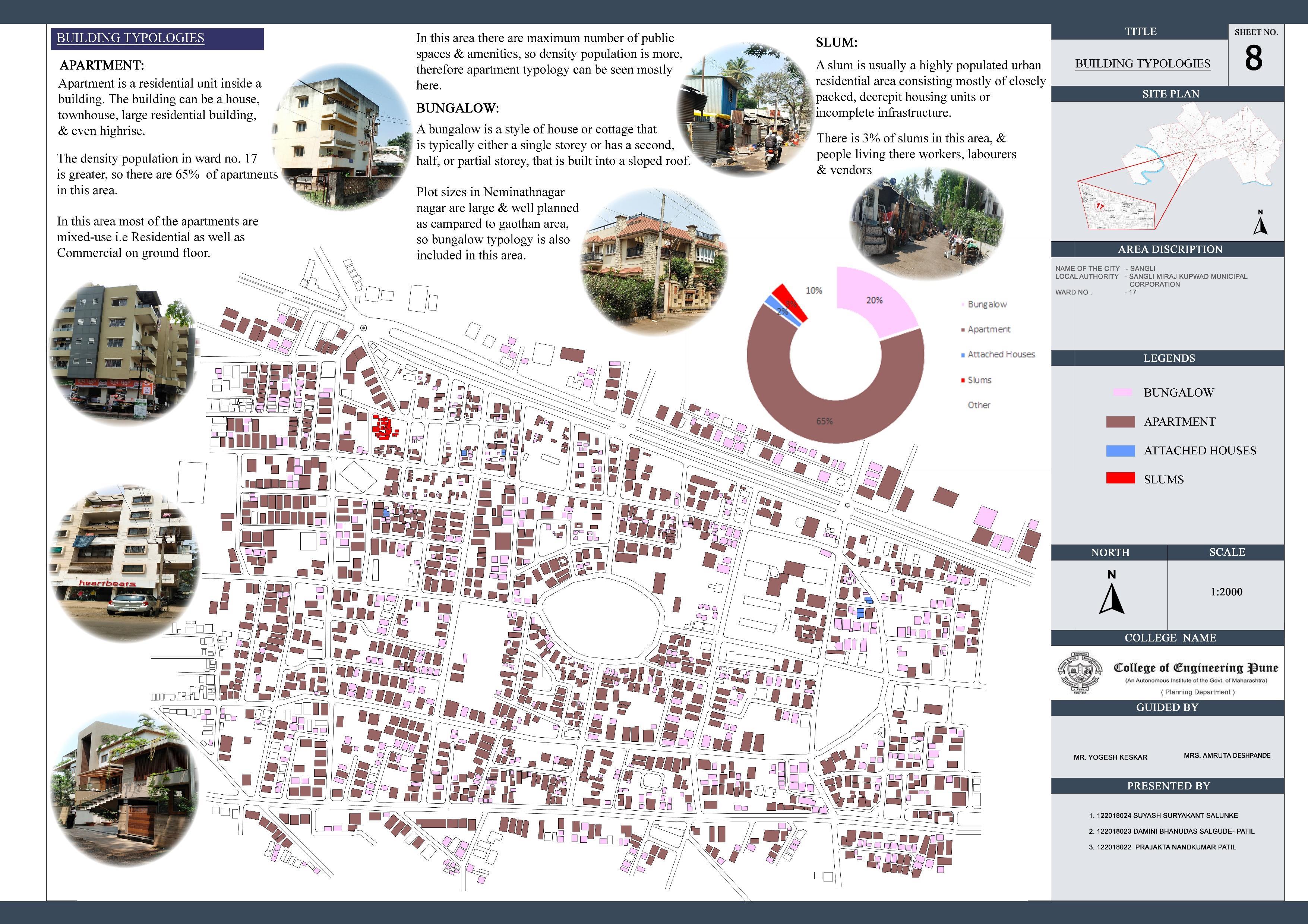The height and width of the screenshot is (924, 1308).
Task: Select the pink BUNGALOW legend swatch
Action: point(1122,392)
